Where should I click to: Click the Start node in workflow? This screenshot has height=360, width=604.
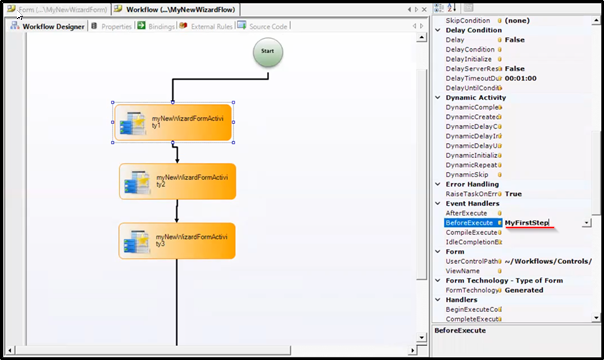[x=268, y=52]
